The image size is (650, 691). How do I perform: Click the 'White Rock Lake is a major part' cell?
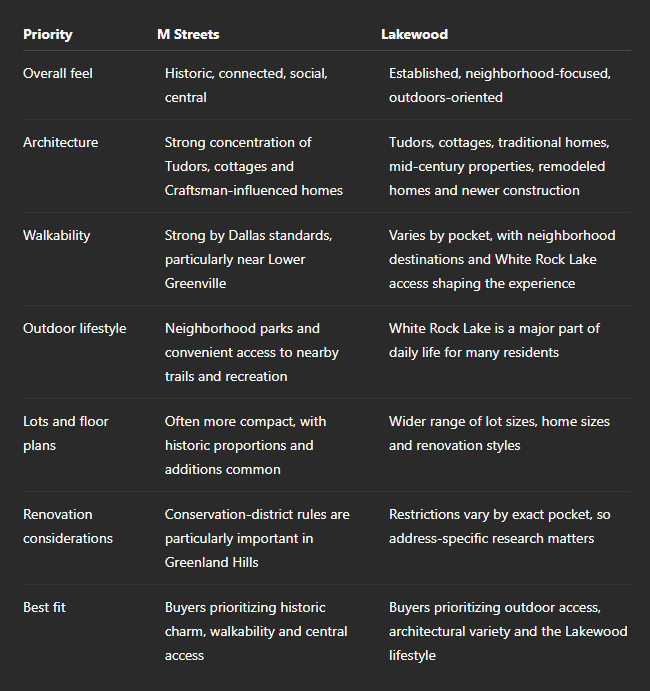(x=494, y=340)
